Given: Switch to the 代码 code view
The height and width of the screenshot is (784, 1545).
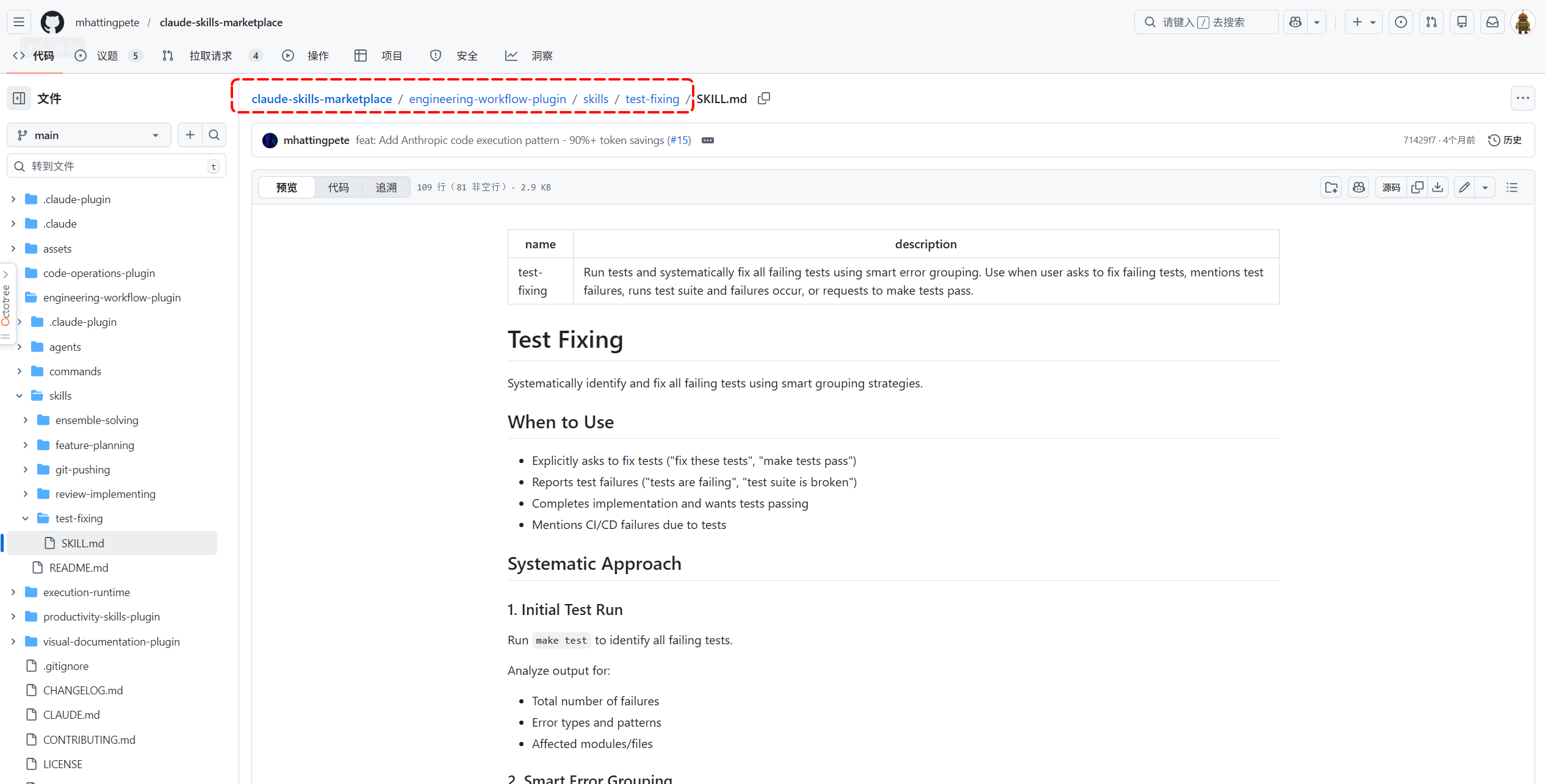Looking at the screenshot, I should (338, 187).
